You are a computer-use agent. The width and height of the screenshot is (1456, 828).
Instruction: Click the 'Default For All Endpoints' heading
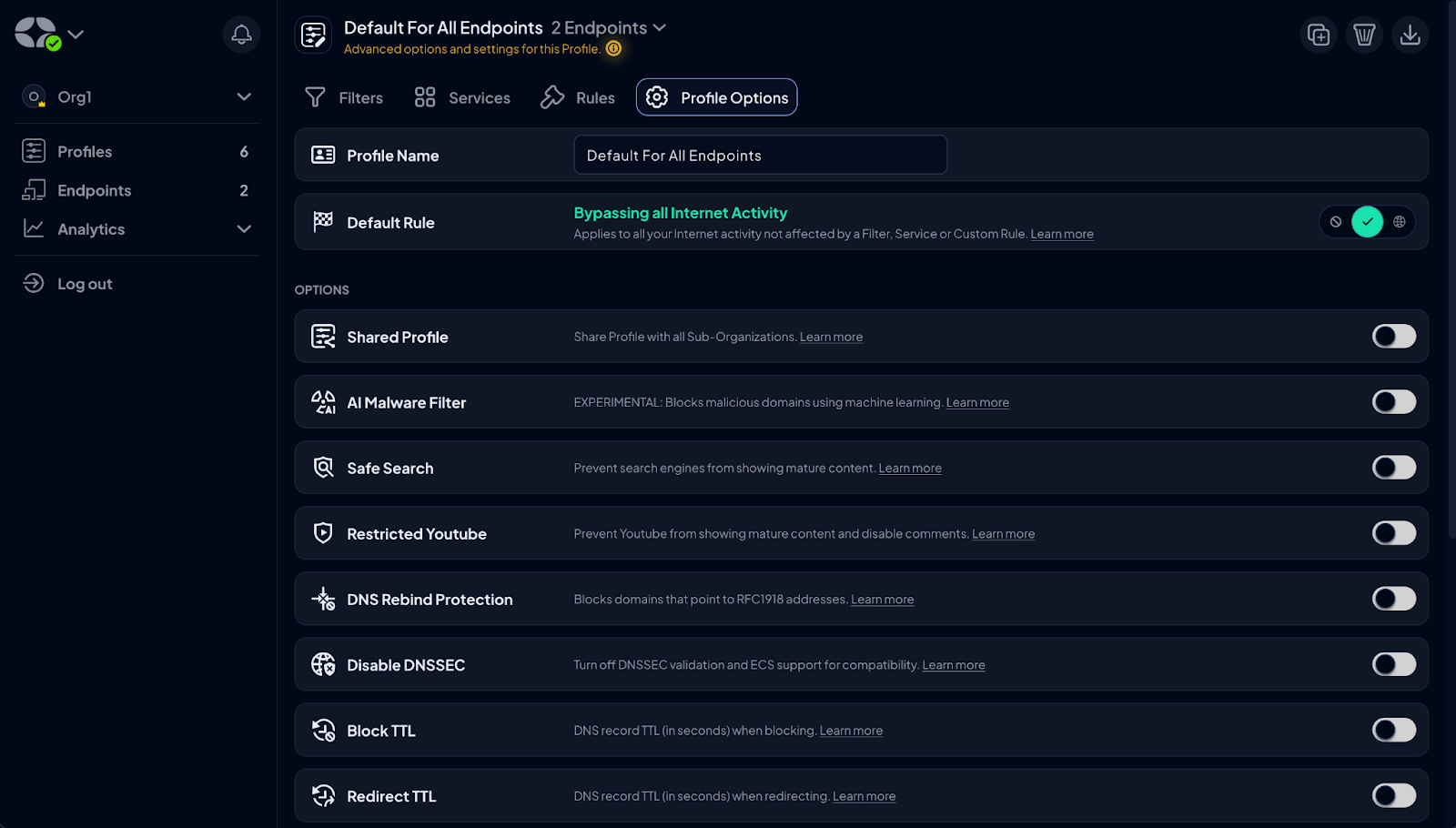(x=443, y=27)
